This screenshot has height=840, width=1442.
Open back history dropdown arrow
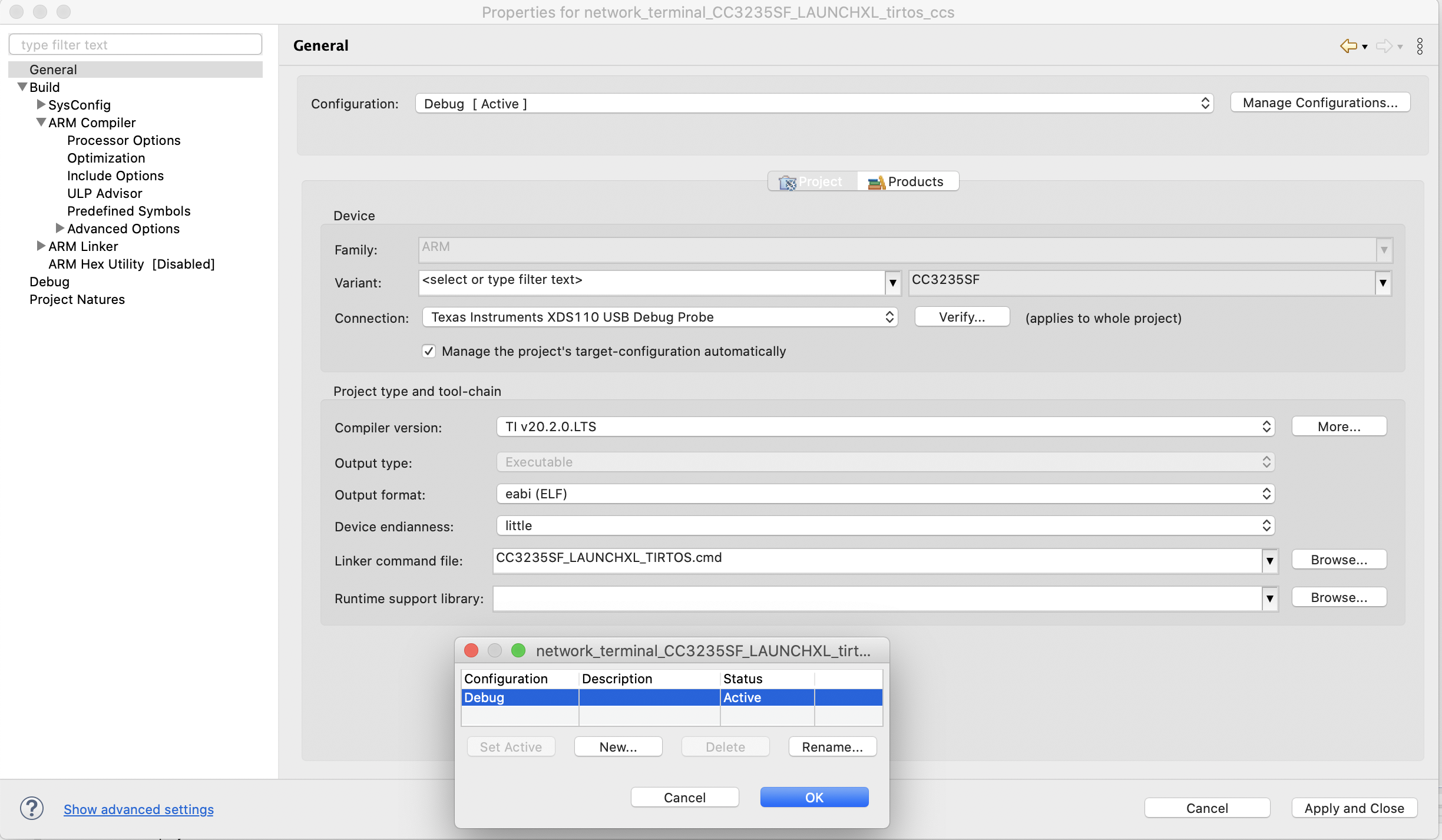click(1365, 47)
